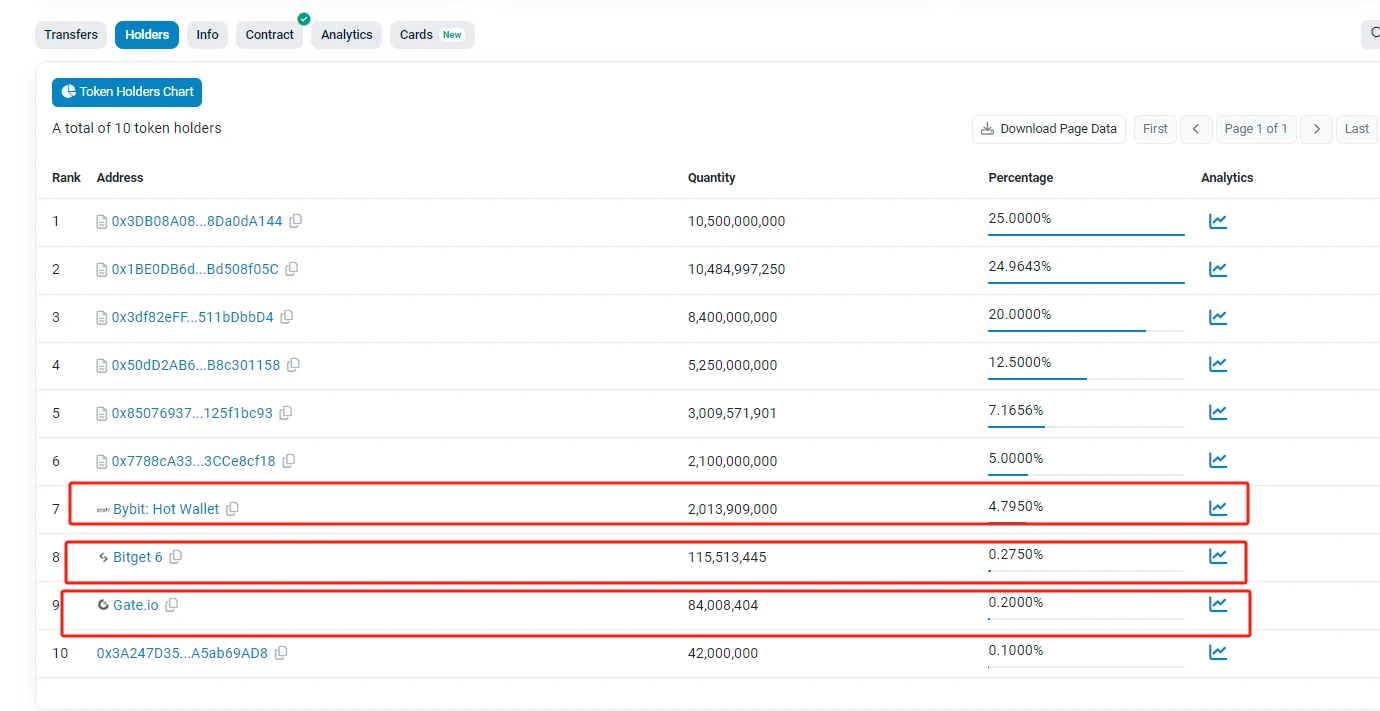Open address 0x1BE0DB6d...Bd508f05C
The image size is (1380, 711).
pyautogui.click(x=195, y=269)
